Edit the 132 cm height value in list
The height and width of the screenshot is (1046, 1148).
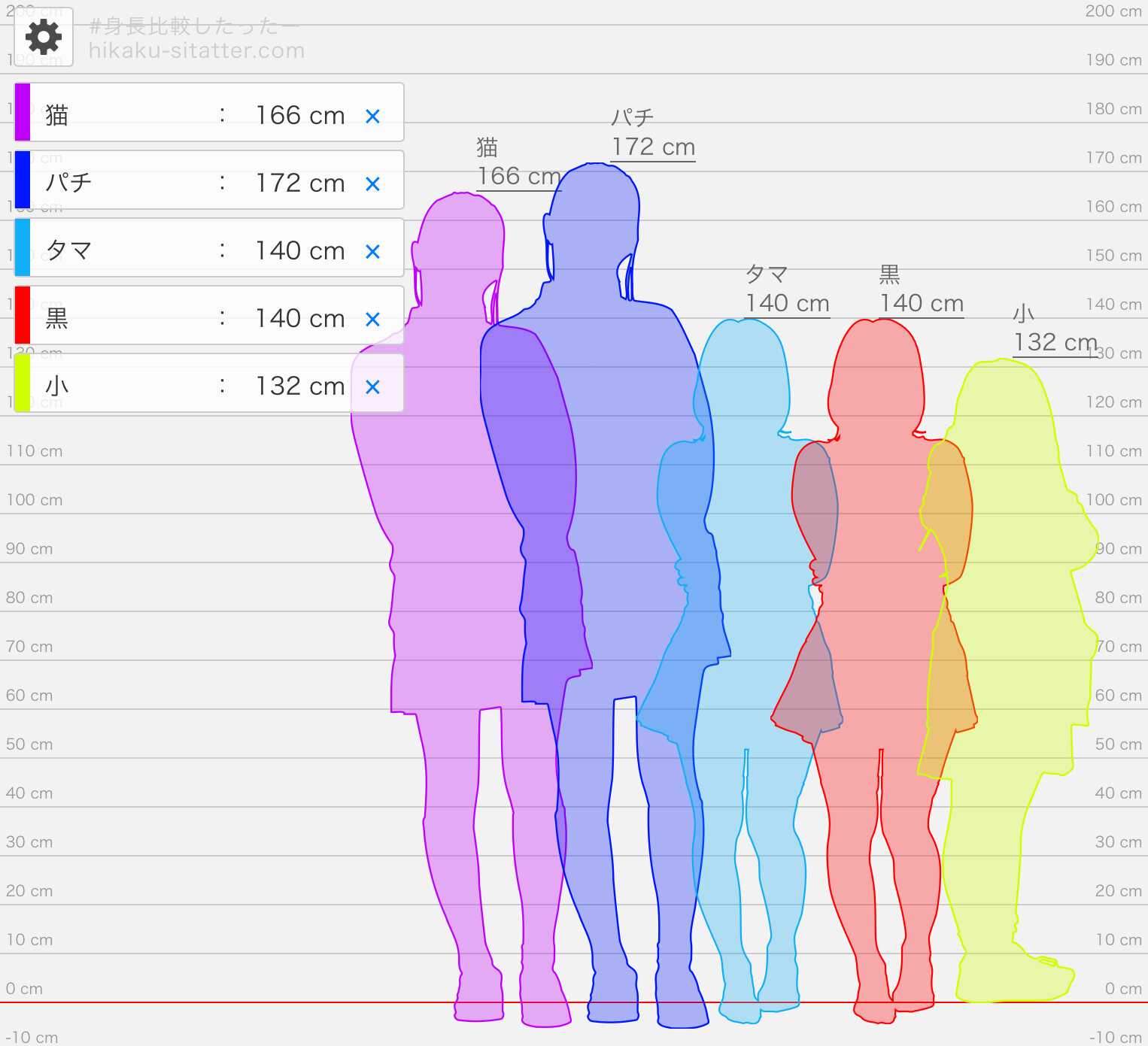pyautogui.click(x=299, y=386)
